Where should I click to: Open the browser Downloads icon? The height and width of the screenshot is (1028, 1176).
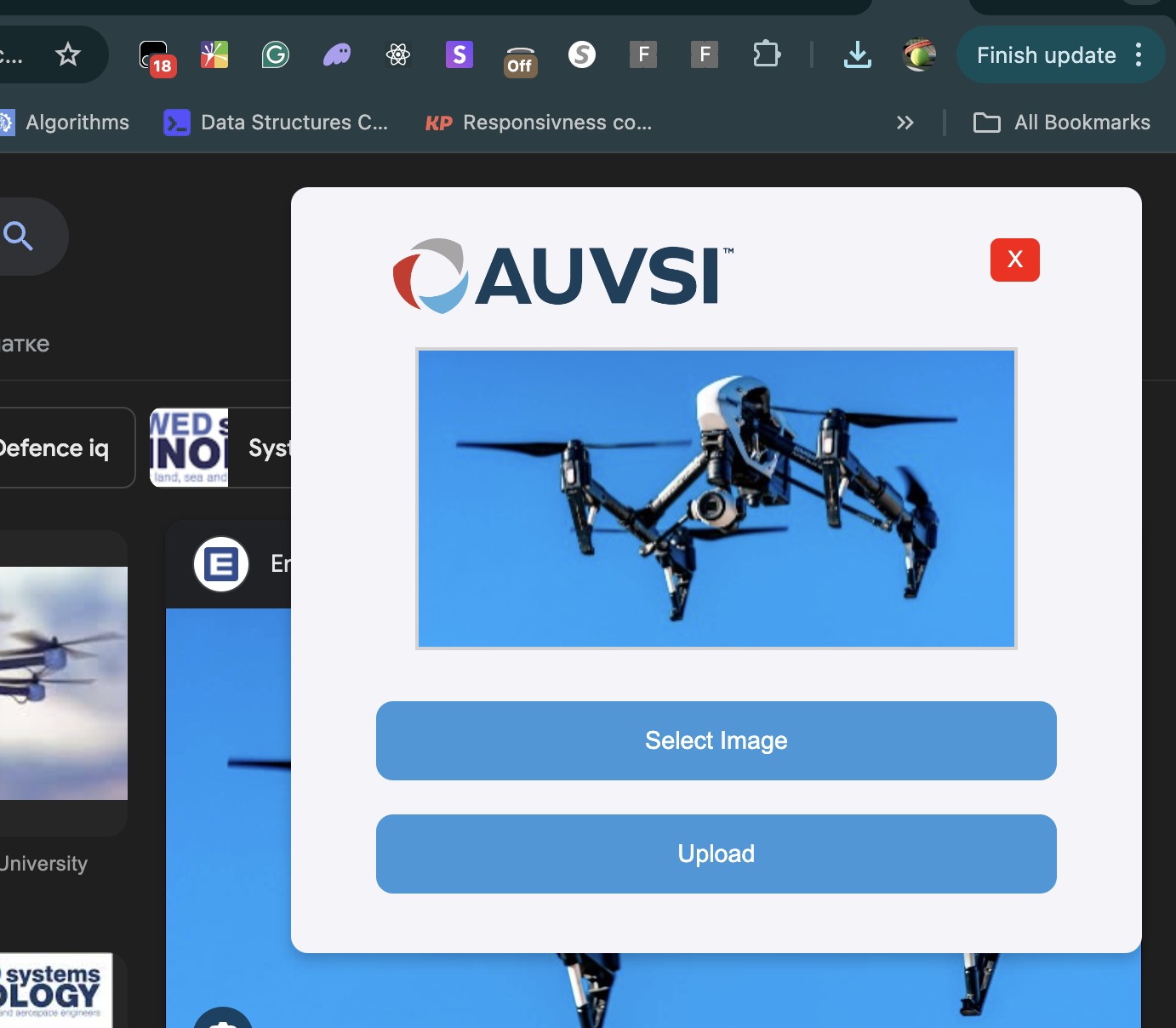tap(858, 55)
